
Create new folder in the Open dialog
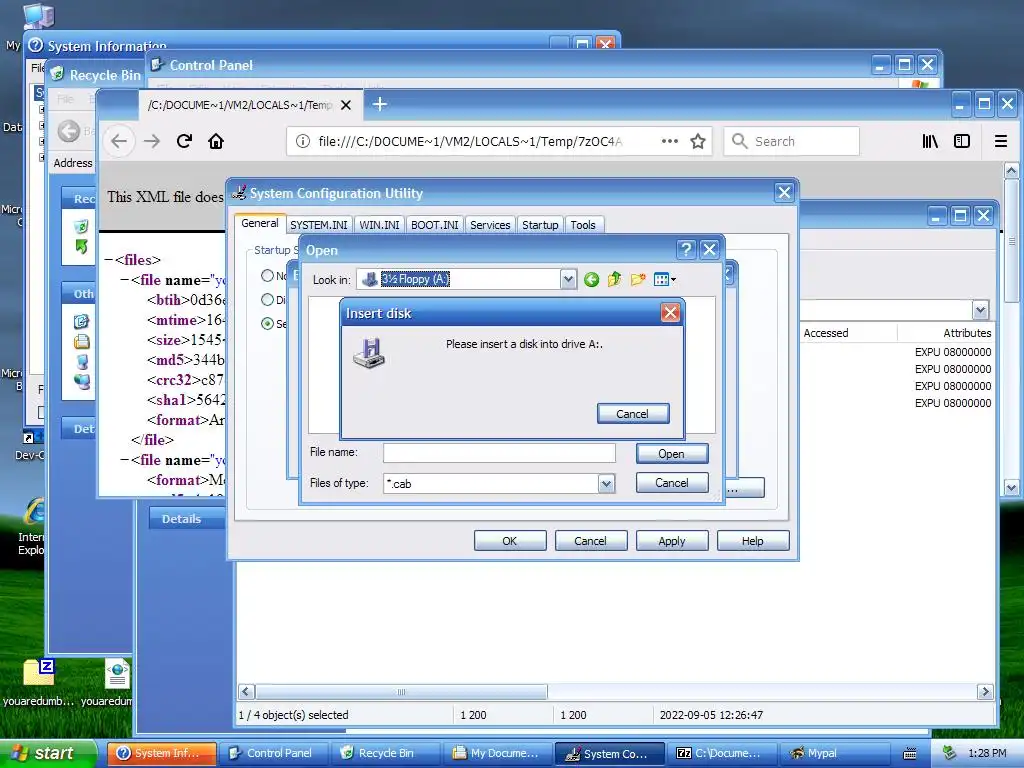637,280
